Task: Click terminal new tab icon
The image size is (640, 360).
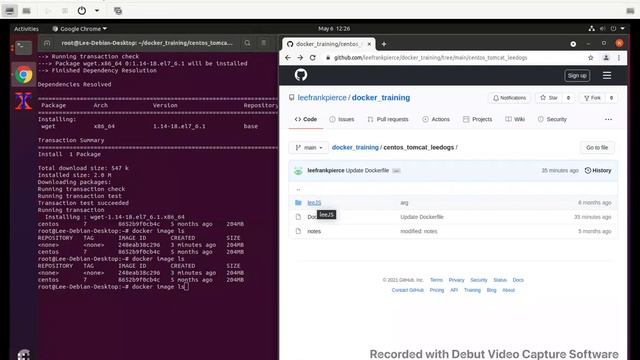Action: (x=47, y=43)
